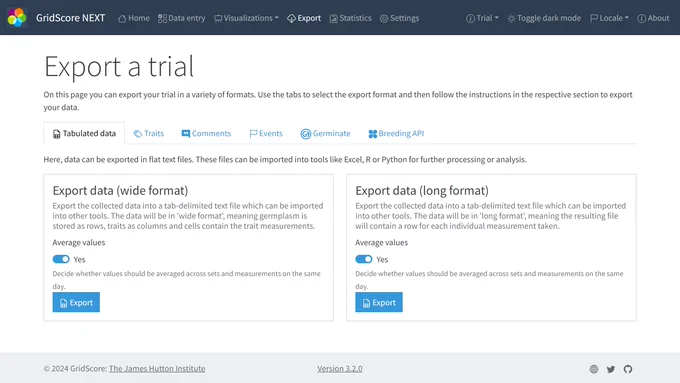Switch to the Events tab

(266, 133)
